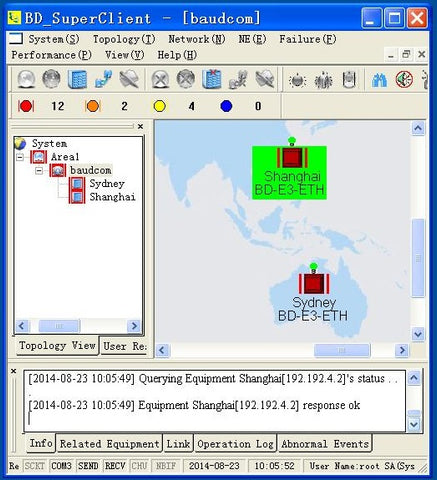This screenshot has width=437, height=480.
Task: Open the Topology(T) menu
Action: [124, 39]
